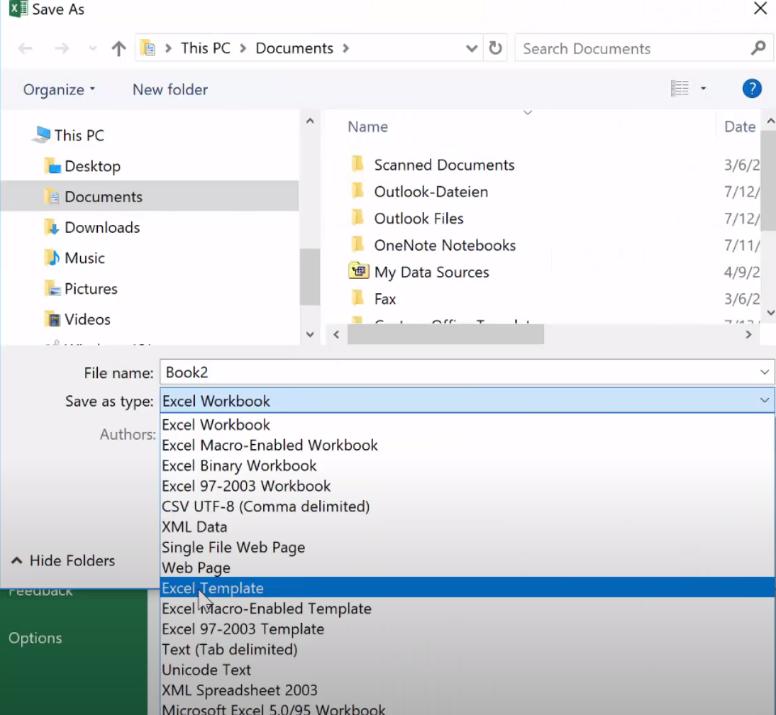Choose XML Data type
The width and height of the screenshot is (776, 715).
tap(467, 527)
